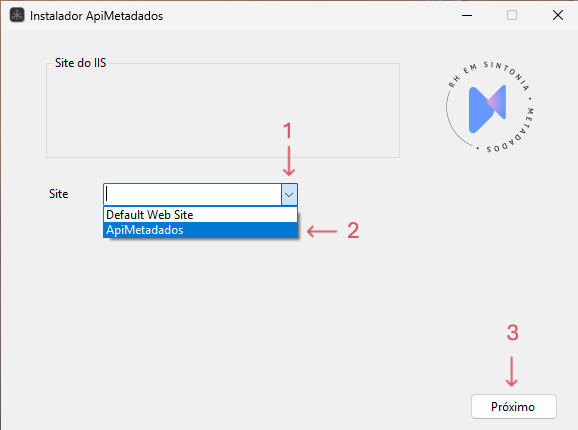
Task: Minimize the Instalador ApiMetadados window
Action: pos(467,15)
